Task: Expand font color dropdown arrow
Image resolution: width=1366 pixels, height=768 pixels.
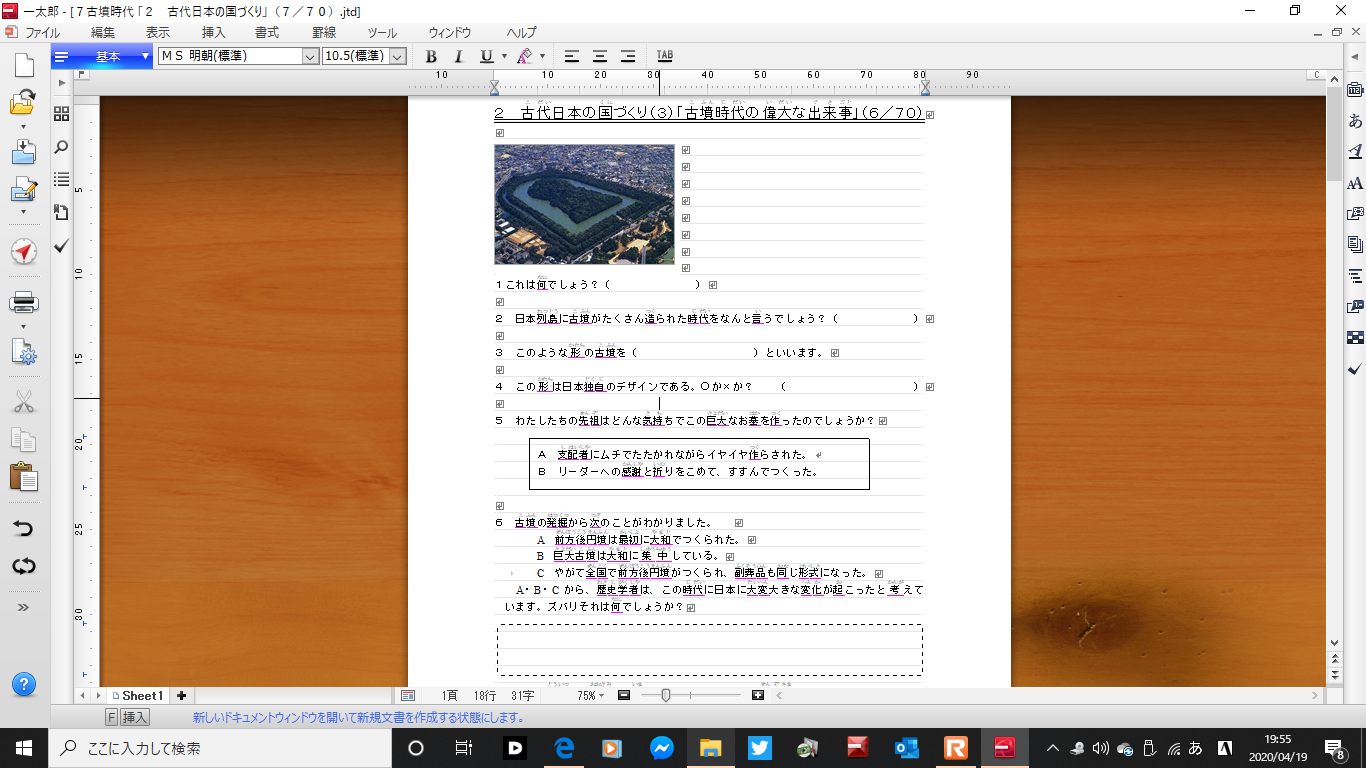Action: [542, 56]
